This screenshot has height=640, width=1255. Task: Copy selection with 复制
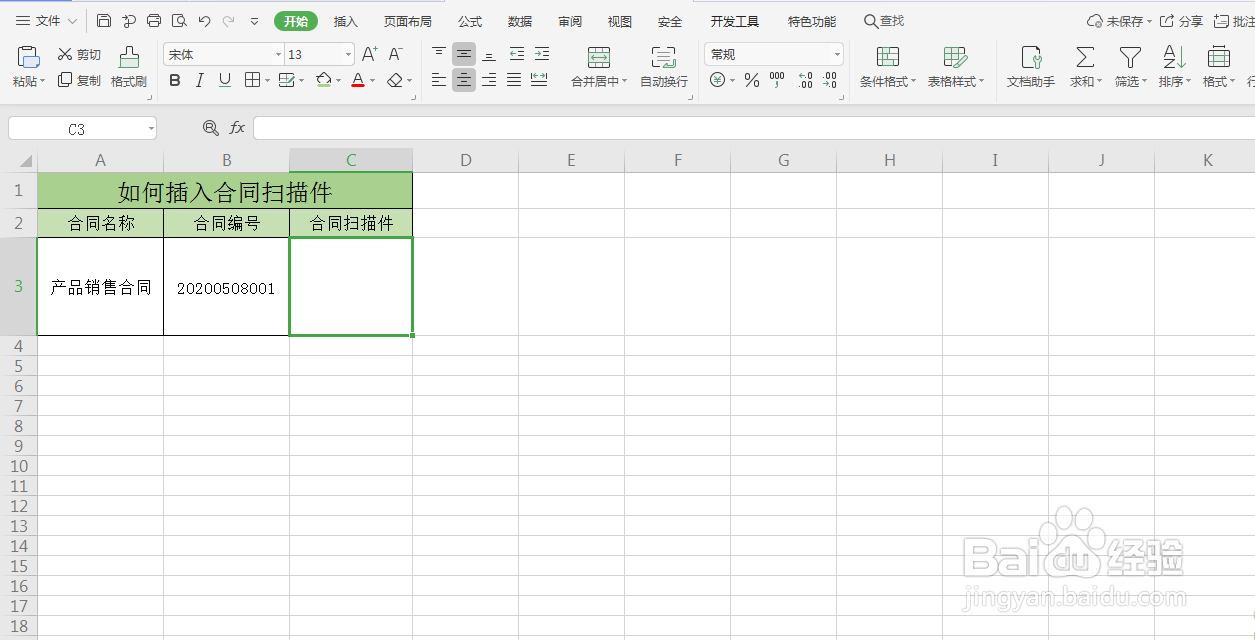pyautogui.click(x=79, y=80)
